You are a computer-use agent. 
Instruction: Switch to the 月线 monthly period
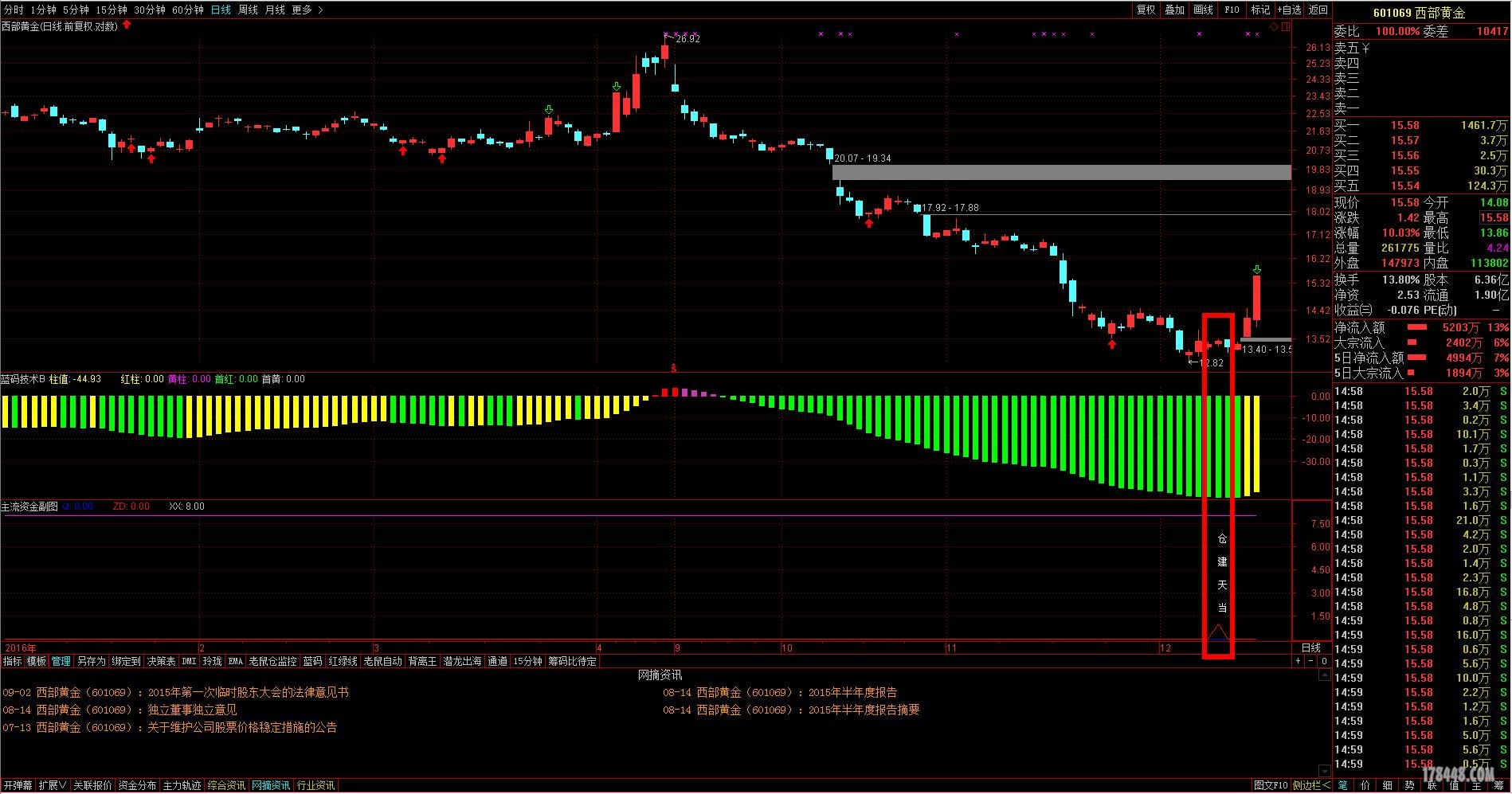coord(275,10)
